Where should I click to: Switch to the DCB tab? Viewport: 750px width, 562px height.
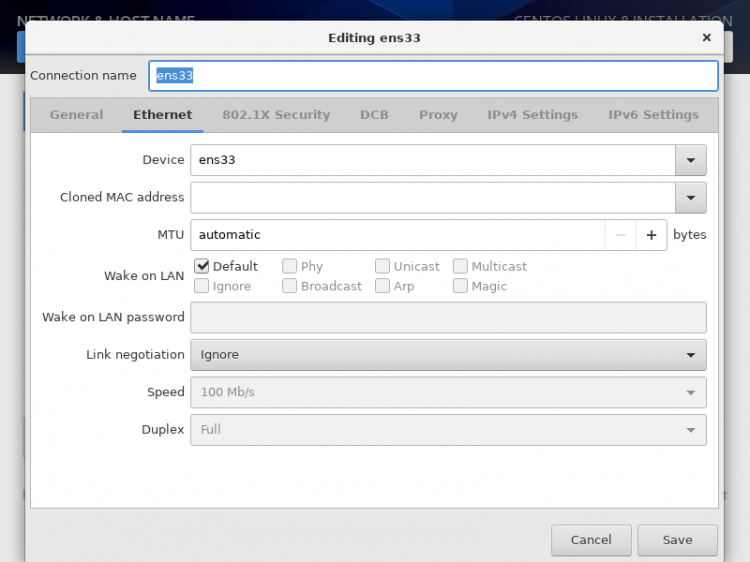pyautogui.click(x=374, y=115)
